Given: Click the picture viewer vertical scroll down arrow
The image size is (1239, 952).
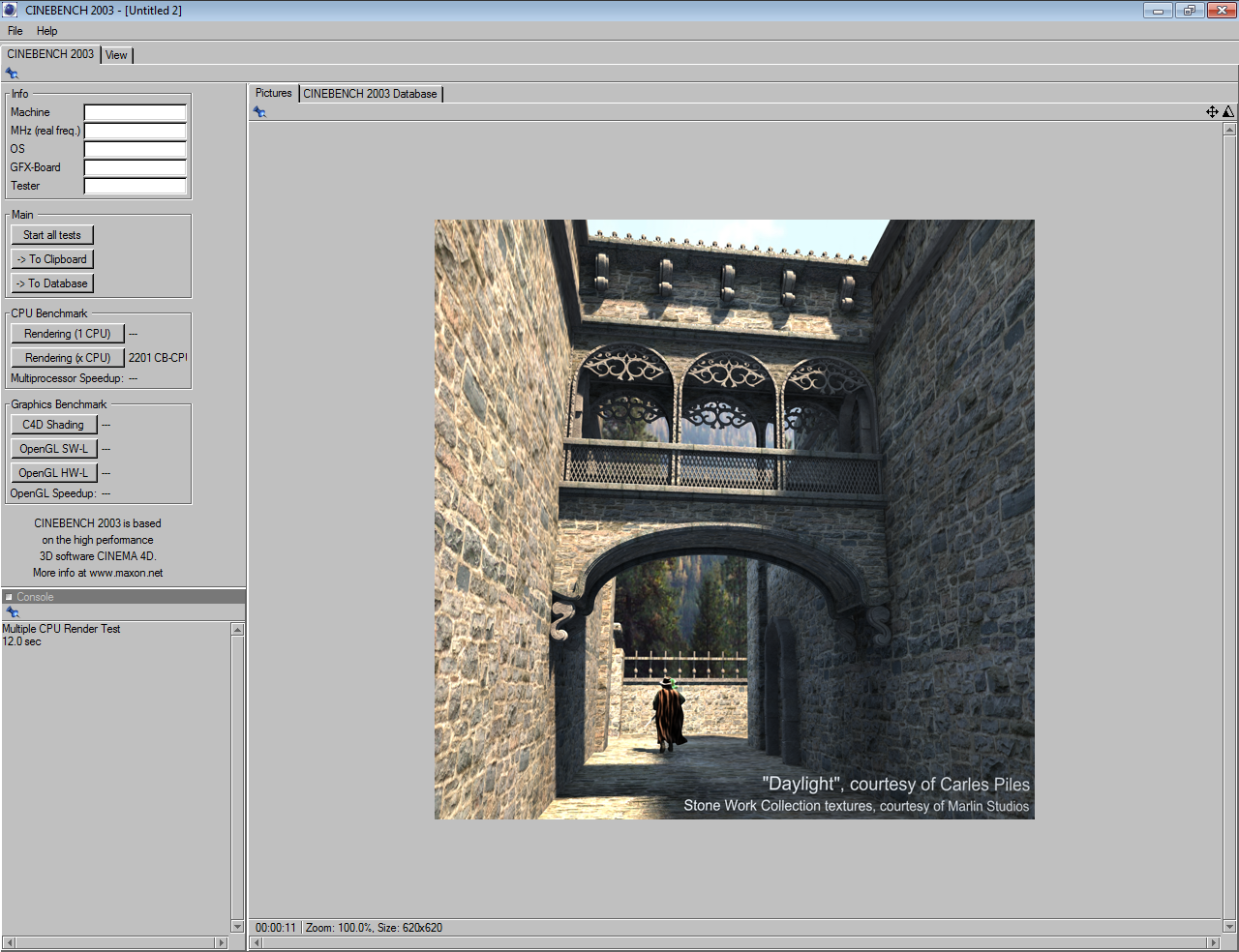Looking at the screenshot, I should tap(1229, 927).
